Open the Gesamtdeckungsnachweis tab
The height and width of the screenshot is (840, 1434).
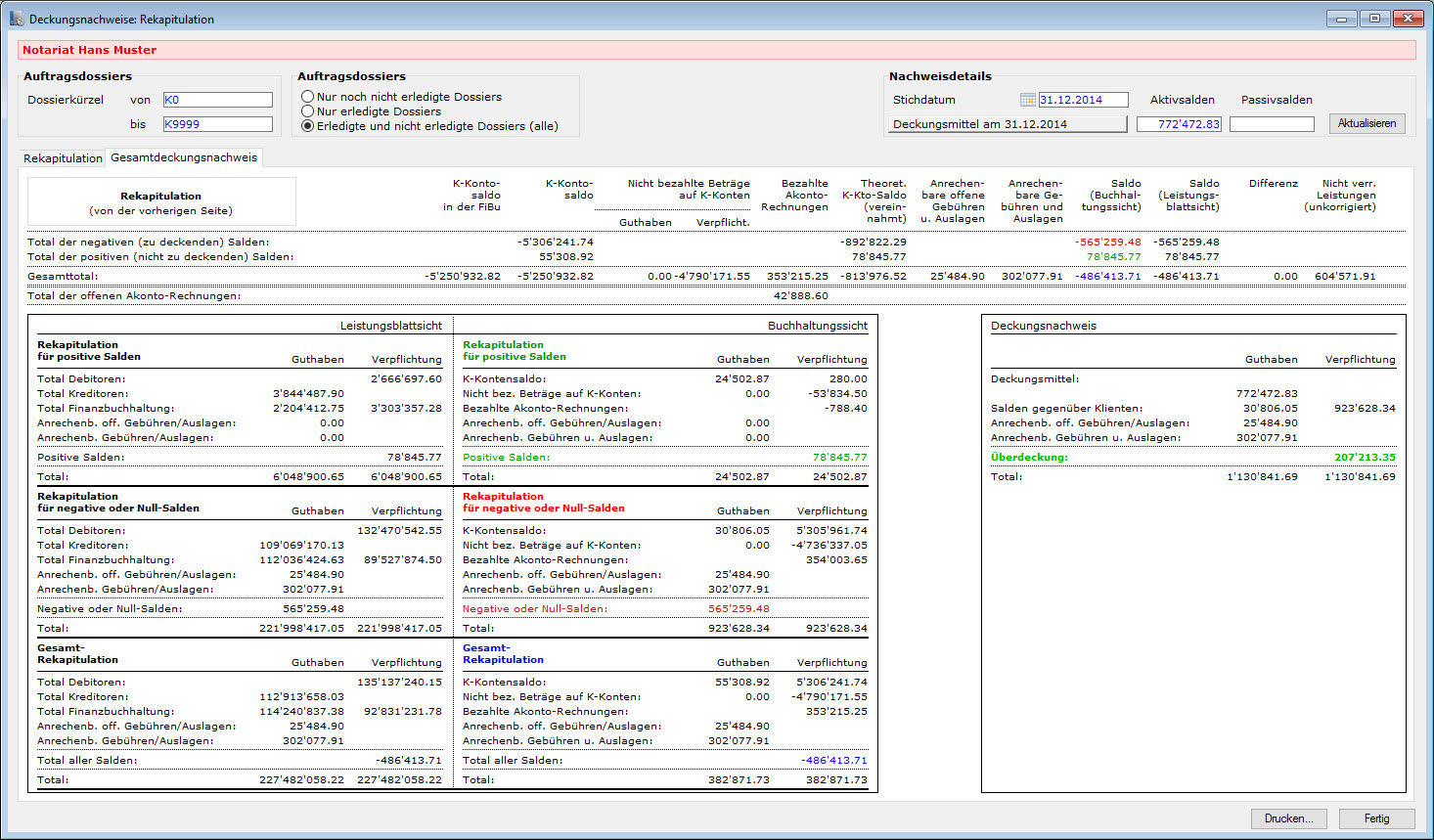(184, 157)
